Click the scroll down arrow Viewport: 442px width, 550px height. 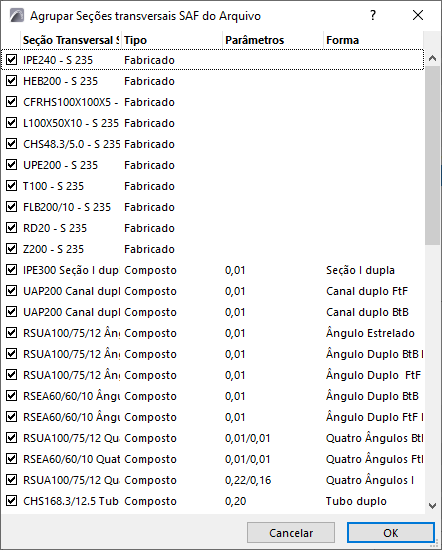(x=433, y=506)
